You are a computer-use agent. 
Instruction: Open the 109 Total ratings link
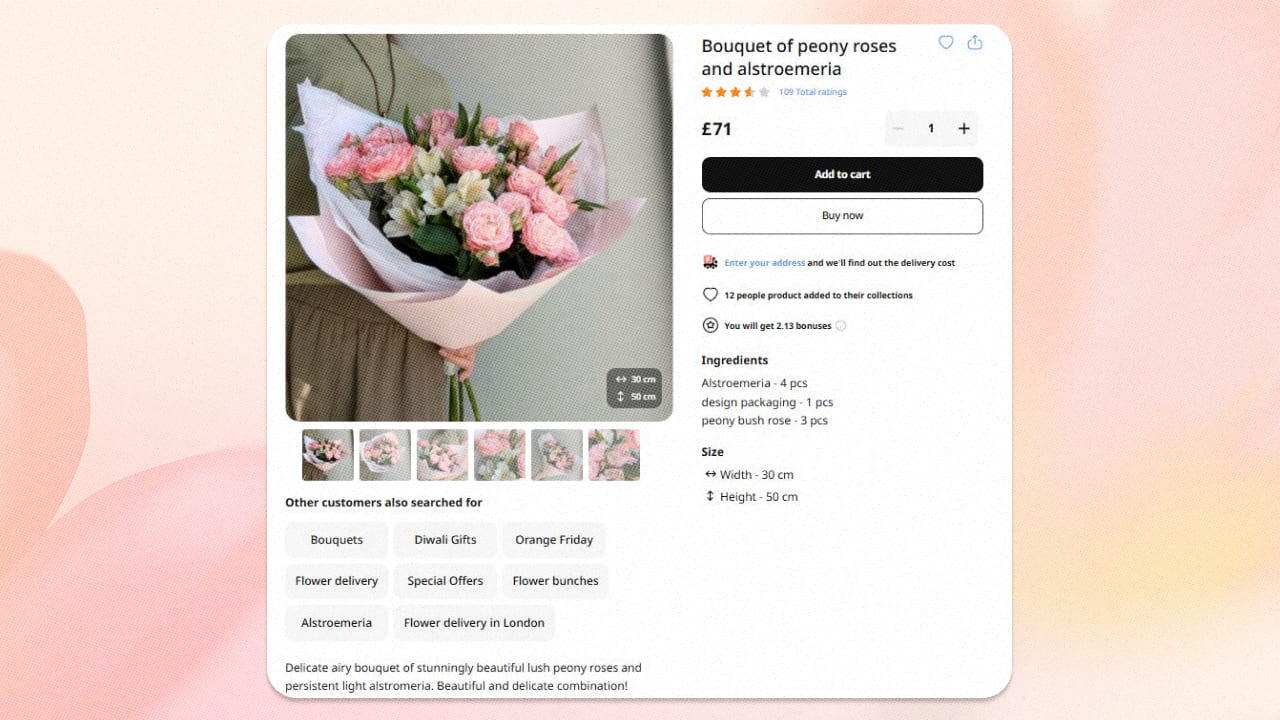[x=812, y=92]
